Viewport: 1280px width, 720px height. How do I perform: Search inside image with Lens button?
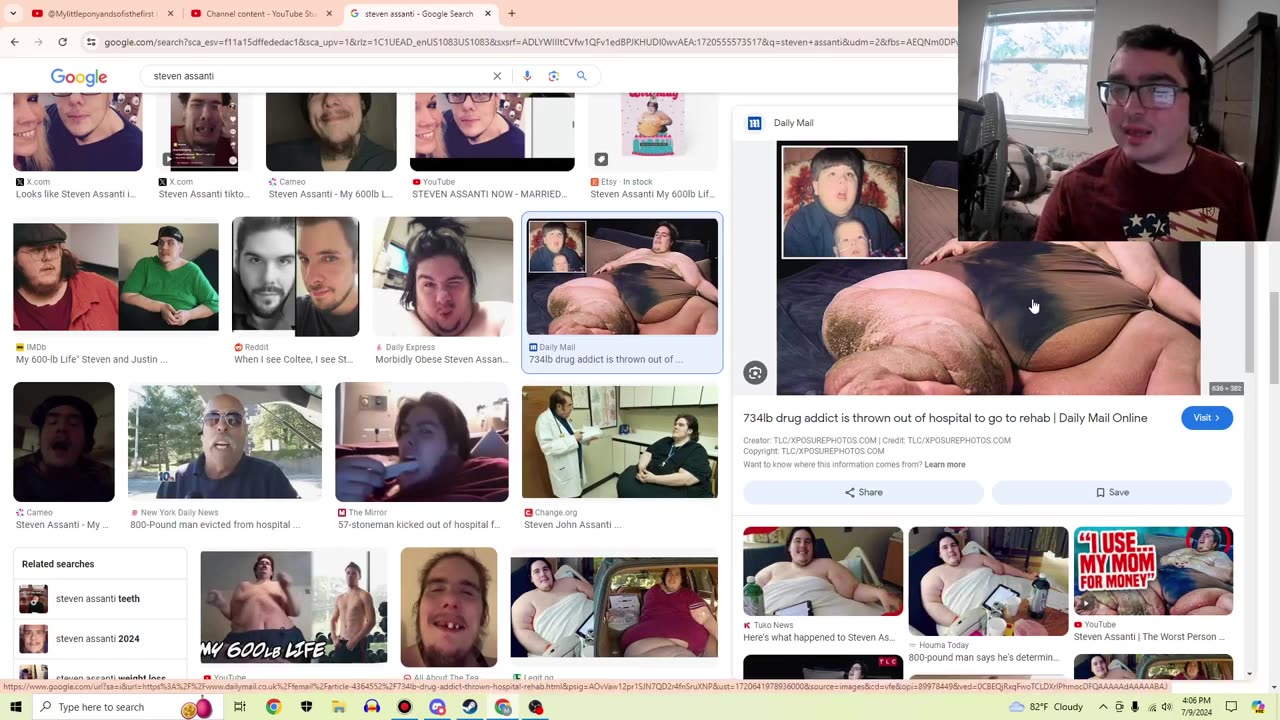pyautogui.click(x=755, y=373)
